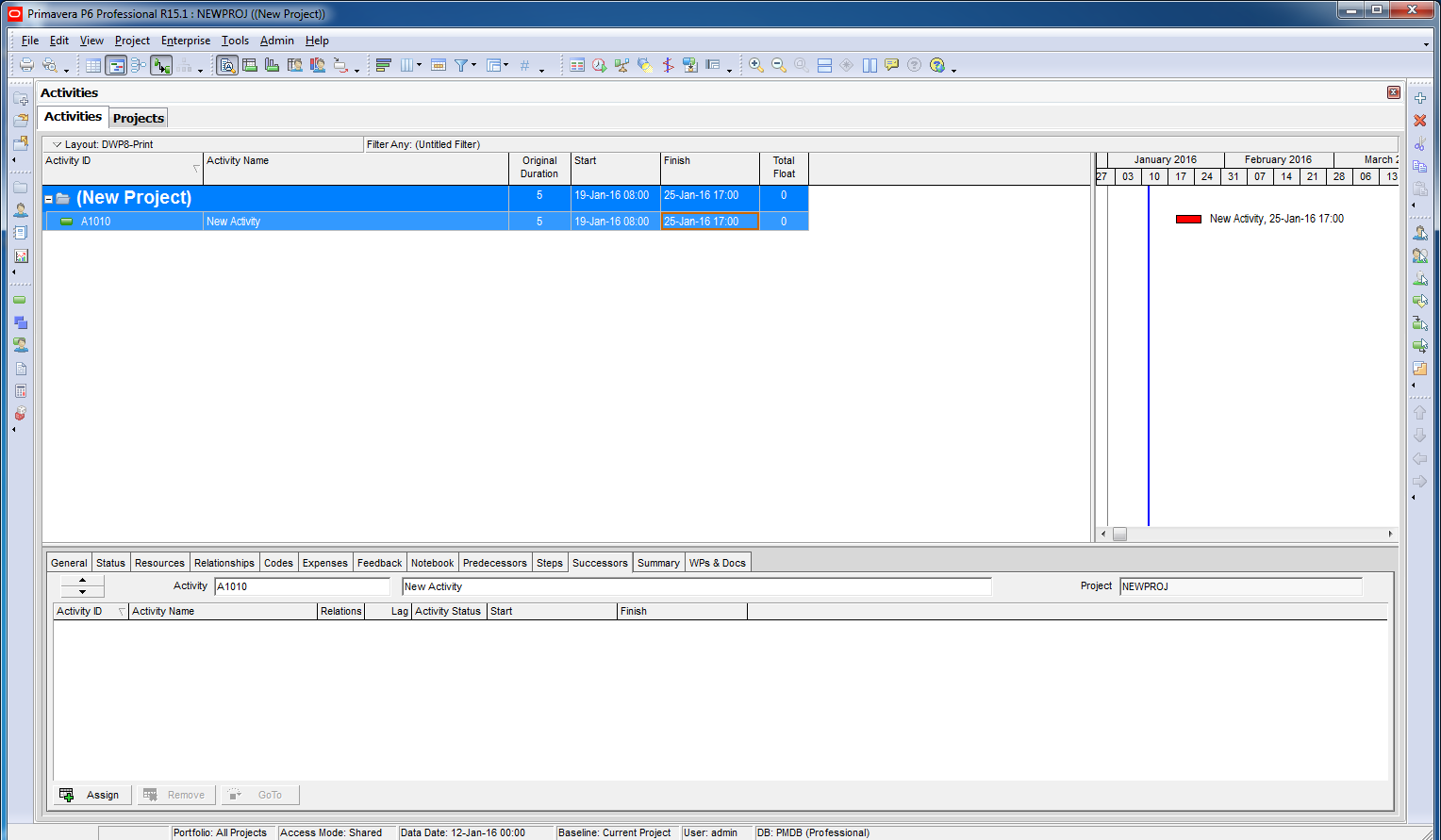Screen dimensions: 1441x840
Task: Click the Zoom In magnifier icon
Action: click(755, 65)
